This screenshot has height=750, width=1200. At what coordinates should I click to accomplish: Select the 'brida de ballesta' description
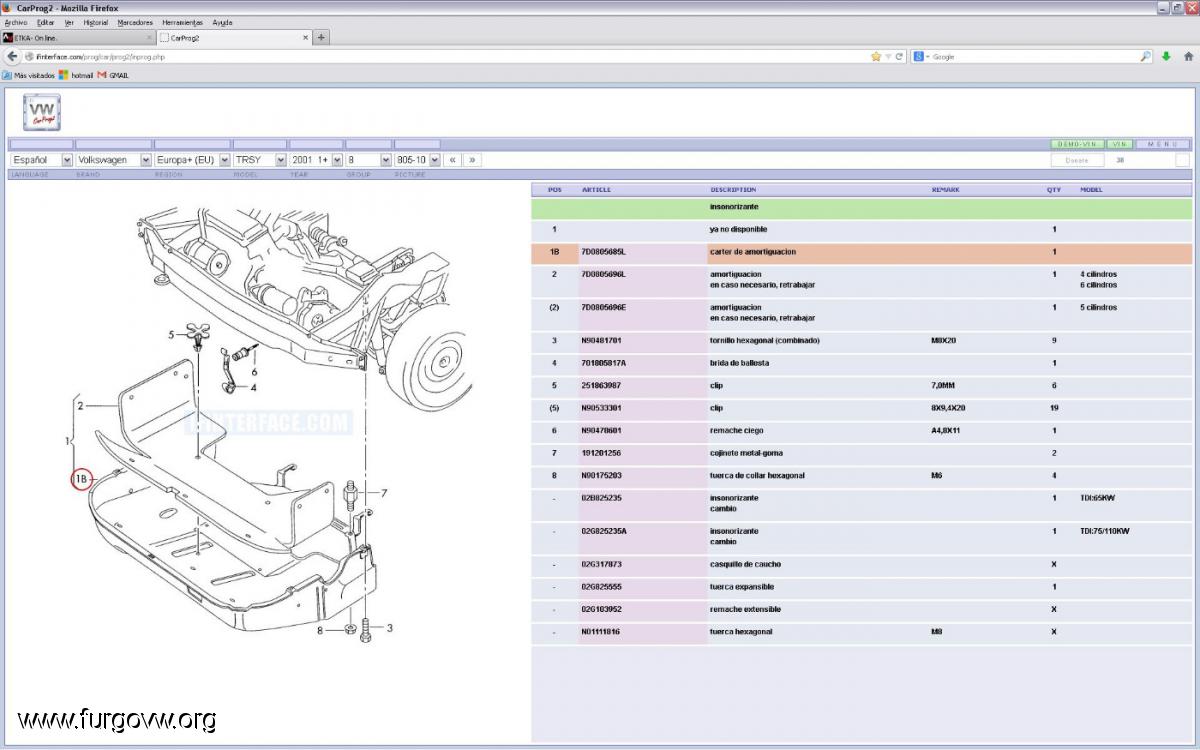740,363
